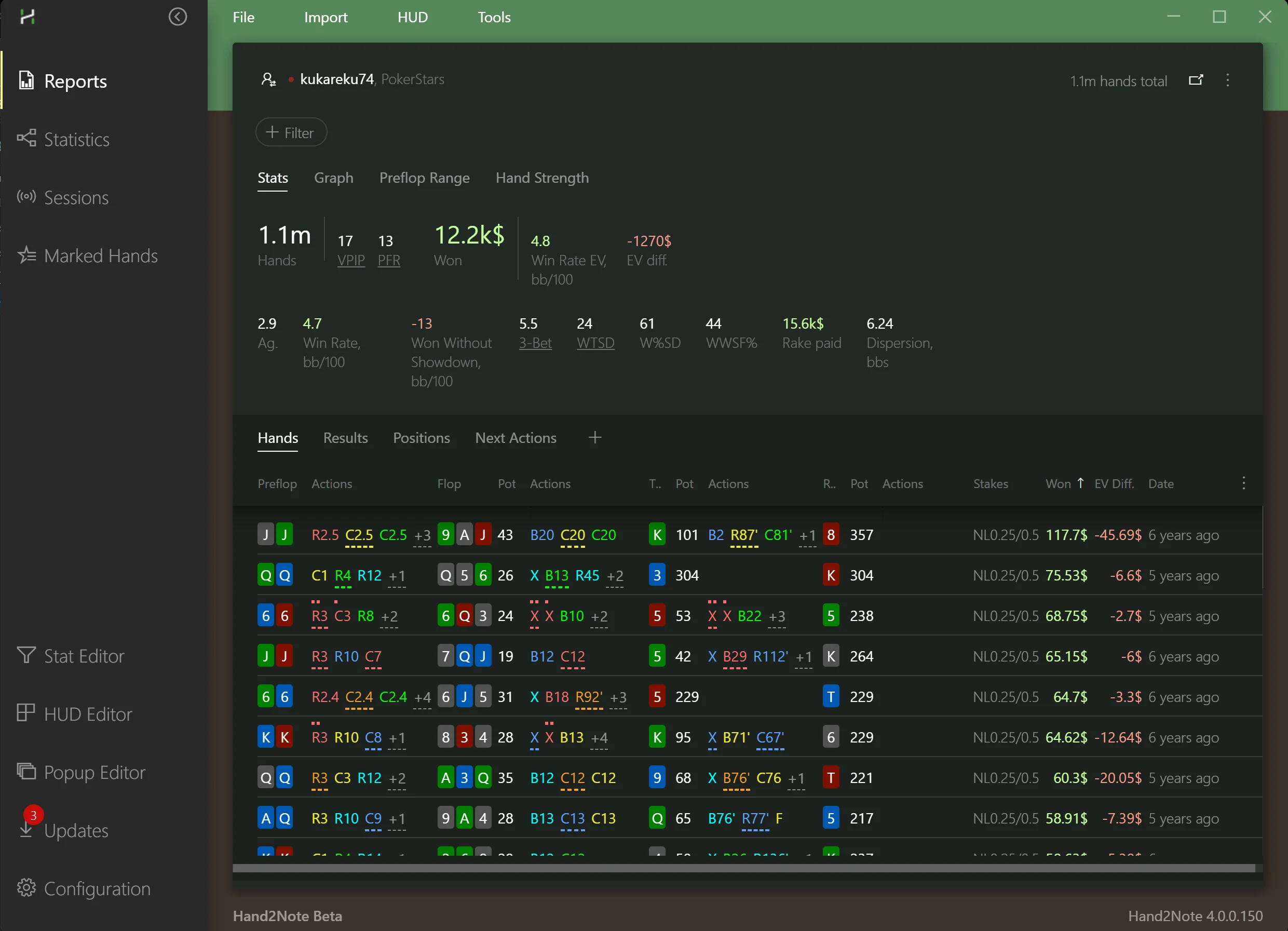This screenshot has width=1288, height=931.
Task: Open the Tools menu
Action: tap(494, 17)
